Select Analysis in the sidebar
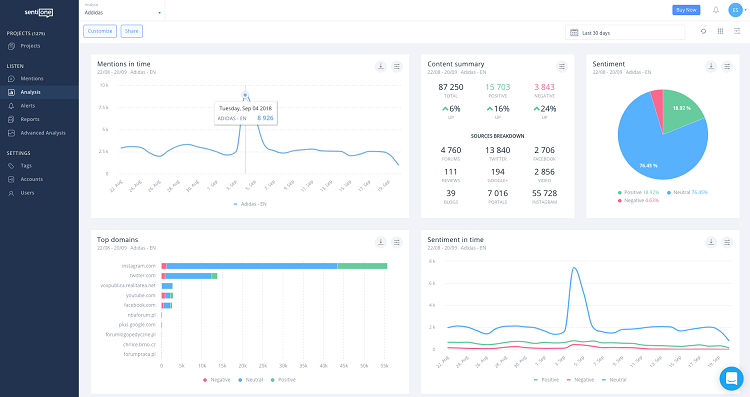The width and height of the screenshot is (750, 397). pos(39,92)
